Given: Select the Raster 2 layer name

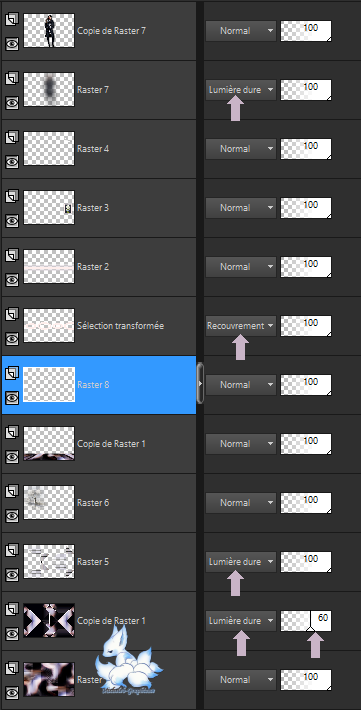Looking at the screenshot, I should click(x=93, y=267).
